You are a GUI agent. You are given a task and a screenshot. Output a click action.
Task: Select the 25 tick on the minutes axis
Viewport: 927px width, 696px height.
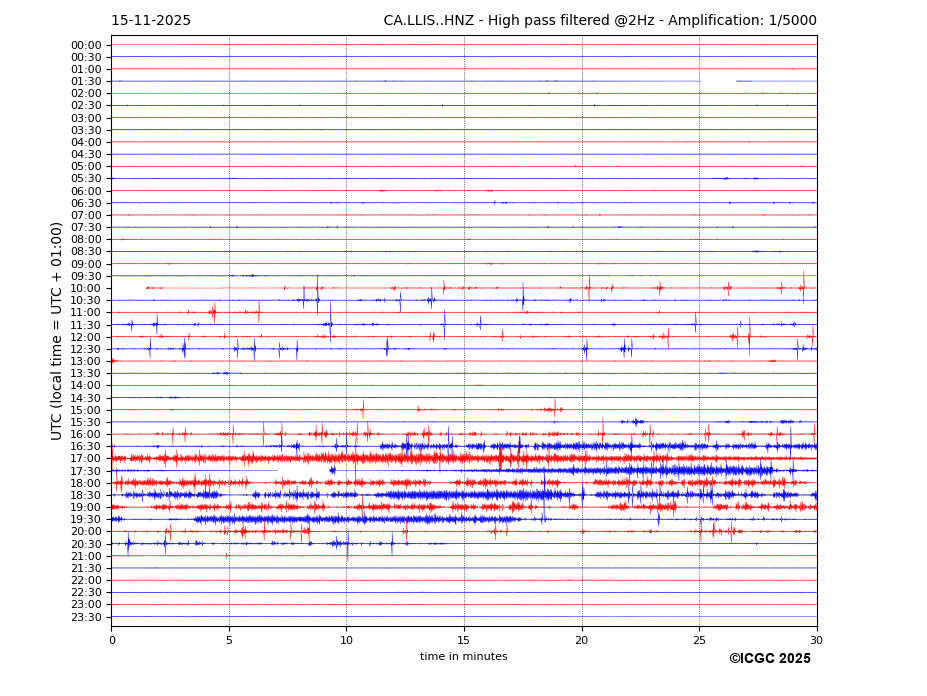click(699, 640)
